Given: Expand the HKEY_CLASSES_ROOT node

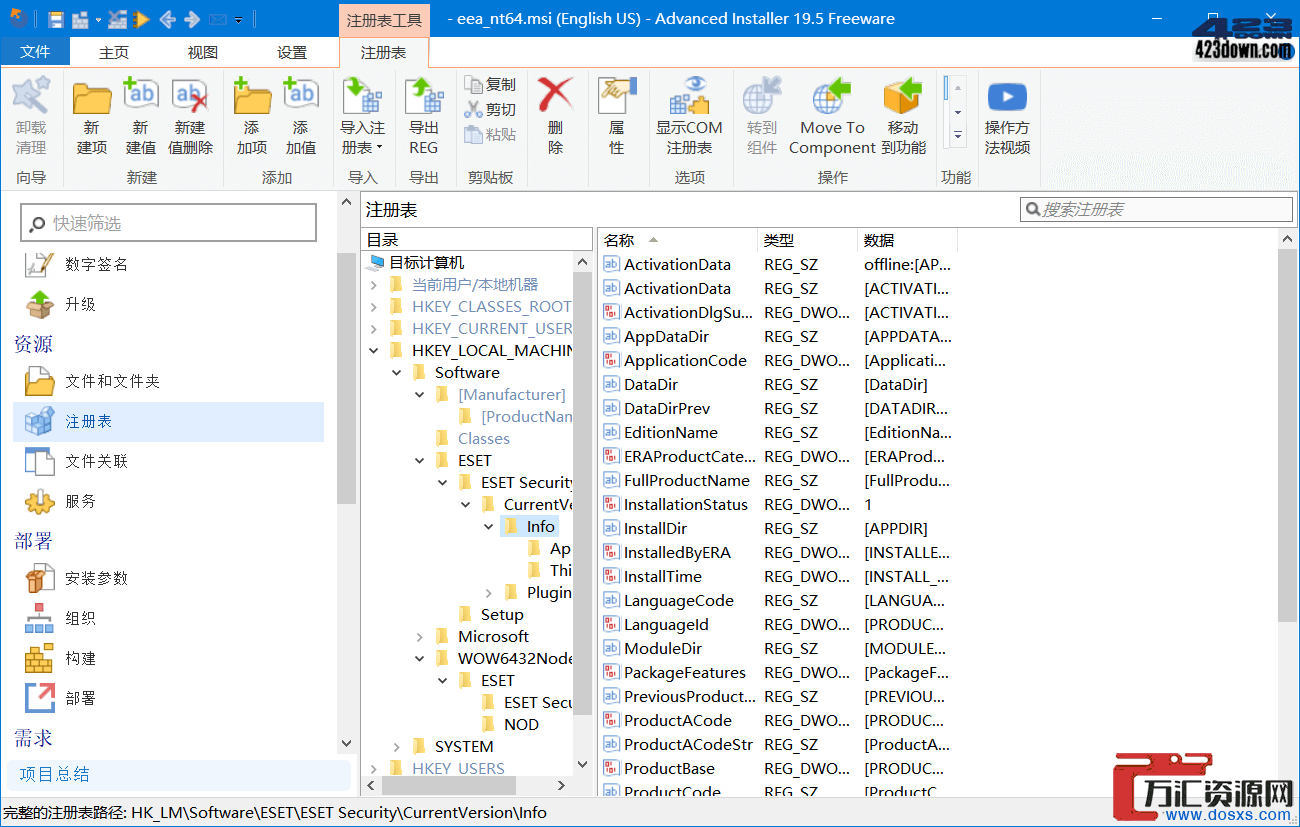Looking at the screenshot, I should tap(374, 307).
